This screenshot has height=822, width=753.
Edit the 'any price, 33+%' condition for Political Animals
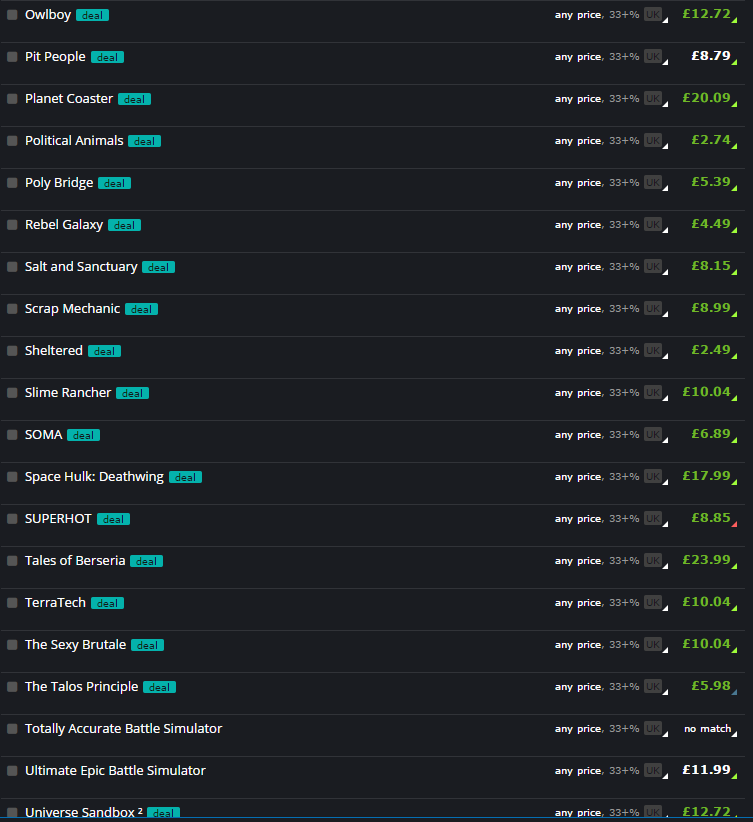pos(596,141)
